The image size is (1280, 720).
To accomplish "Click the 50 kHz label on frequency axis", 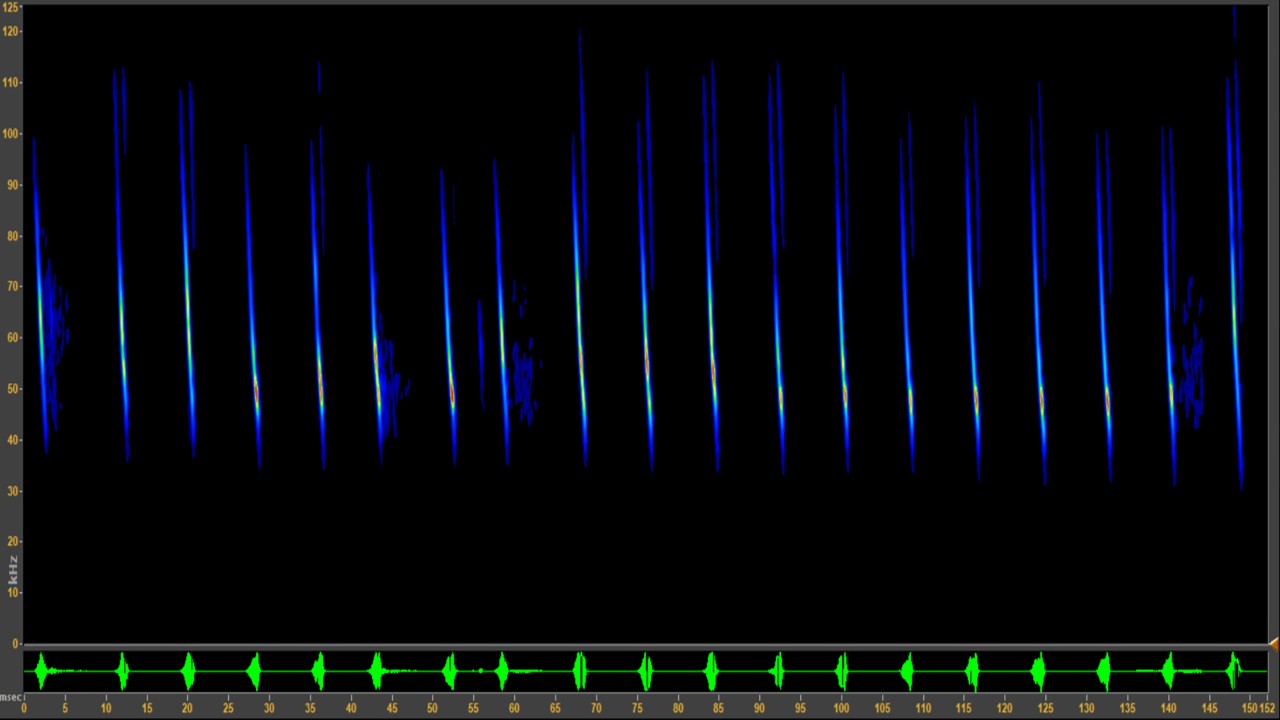I will click(x=13, y=389).
